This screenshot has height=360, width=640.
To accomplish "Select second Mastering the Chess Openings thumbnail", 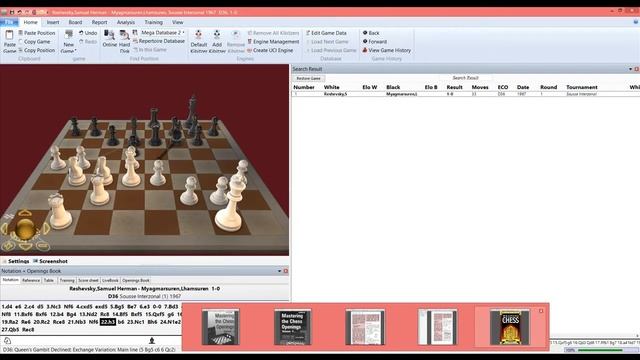I will [x=292, y=327].
